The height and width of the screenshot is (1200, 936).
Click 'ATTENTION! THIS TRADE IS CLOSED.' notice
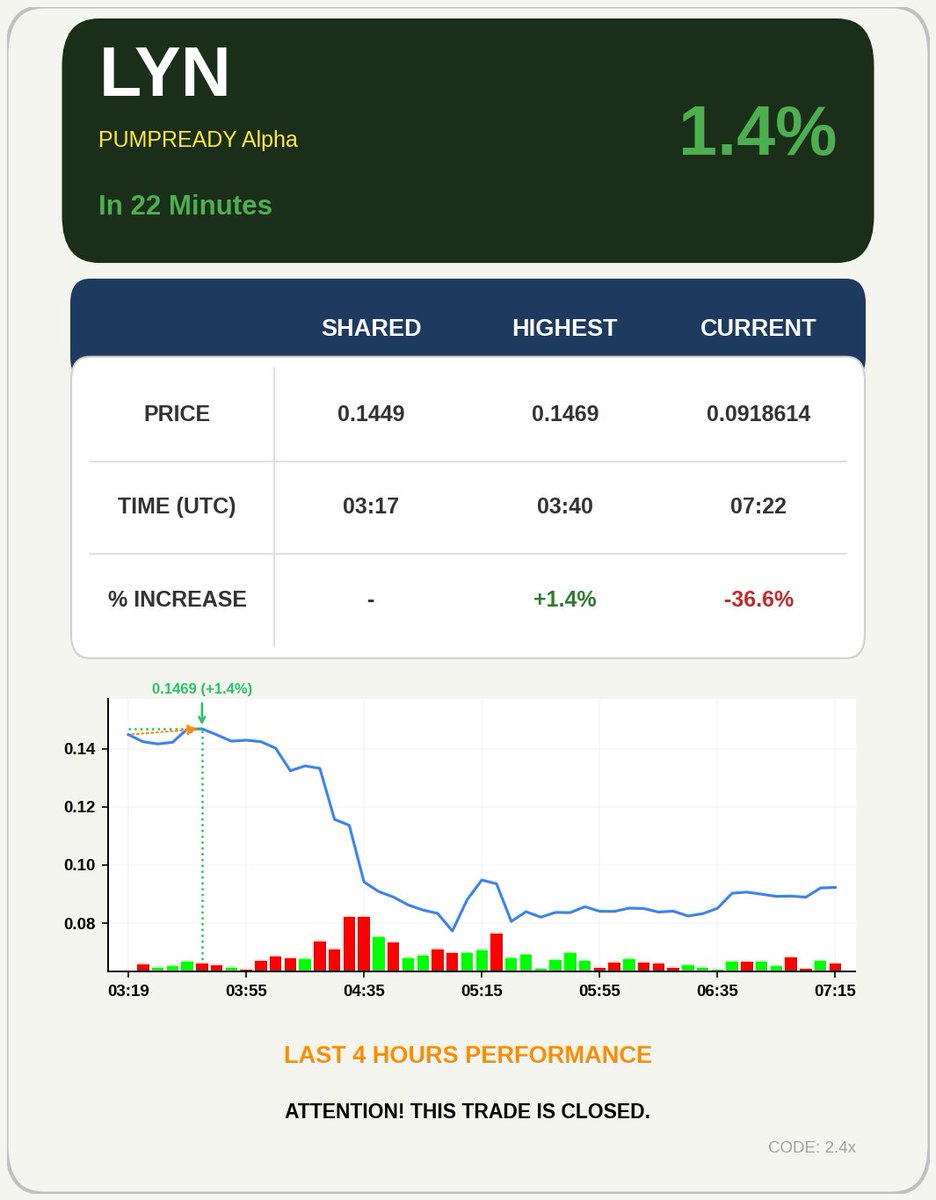coord(468,1112)
